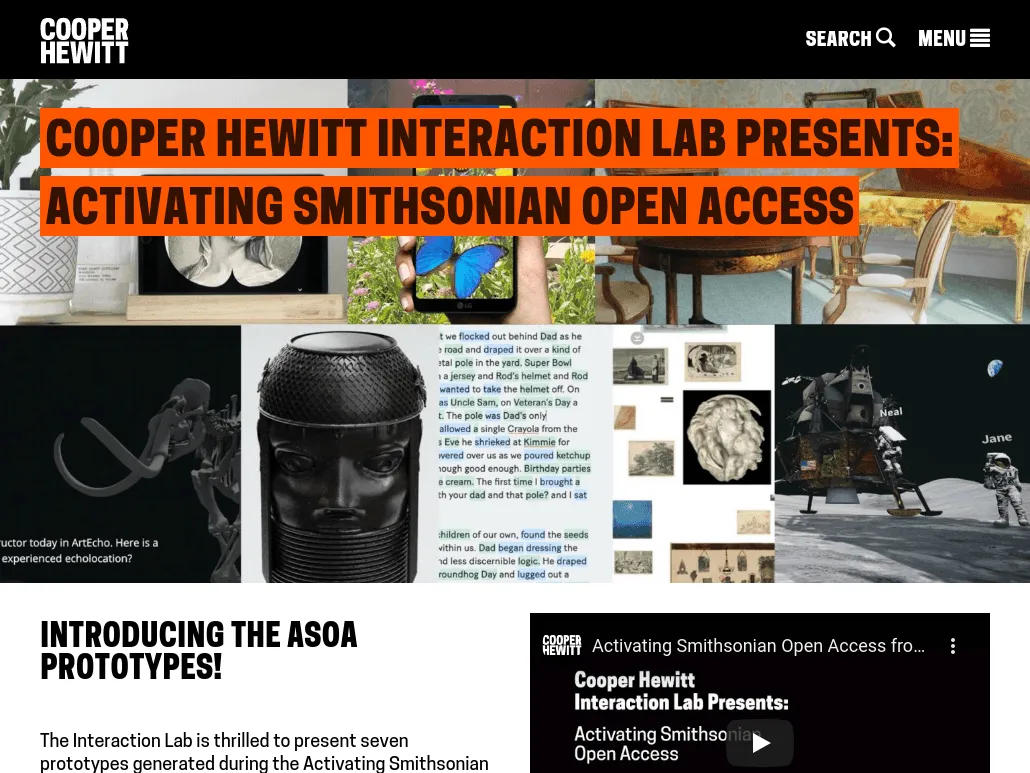Click the 'Cooper Hewitt Interaction Lab Presents:' banner heading
The image size is (1030, 773).
click(x=499, y=138)
